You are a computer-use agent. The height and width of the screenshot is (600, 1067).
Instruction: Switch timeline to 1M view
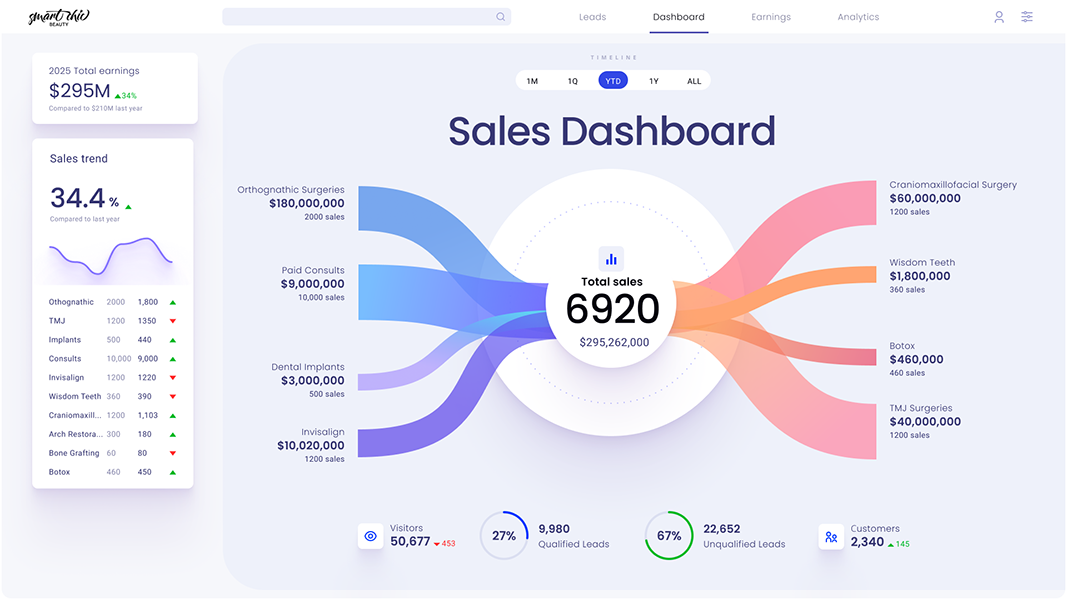[533, 80]
